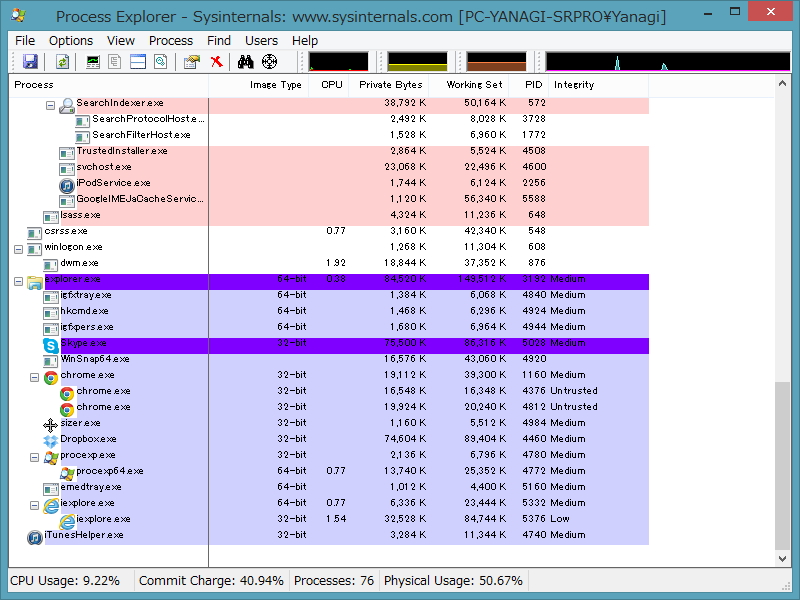The image size is (800, 600).
Task: Save the process list to a file
Action: (x=32, y=61)
